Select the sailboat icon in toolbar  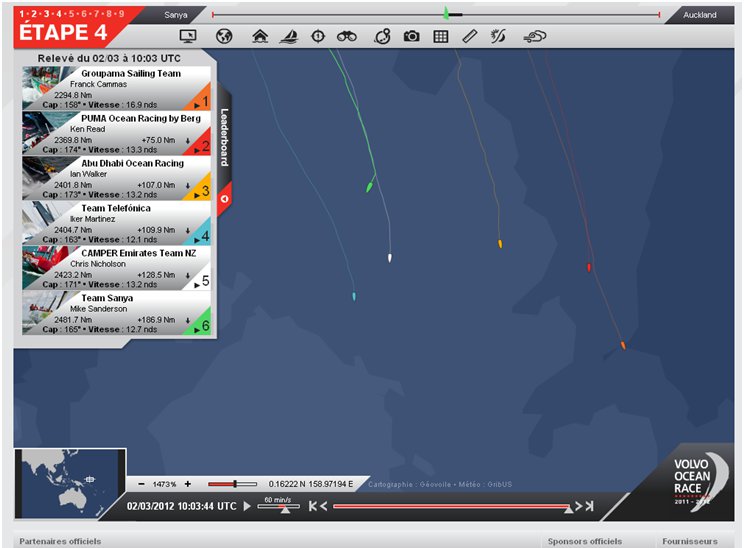[x=289, y=36]
